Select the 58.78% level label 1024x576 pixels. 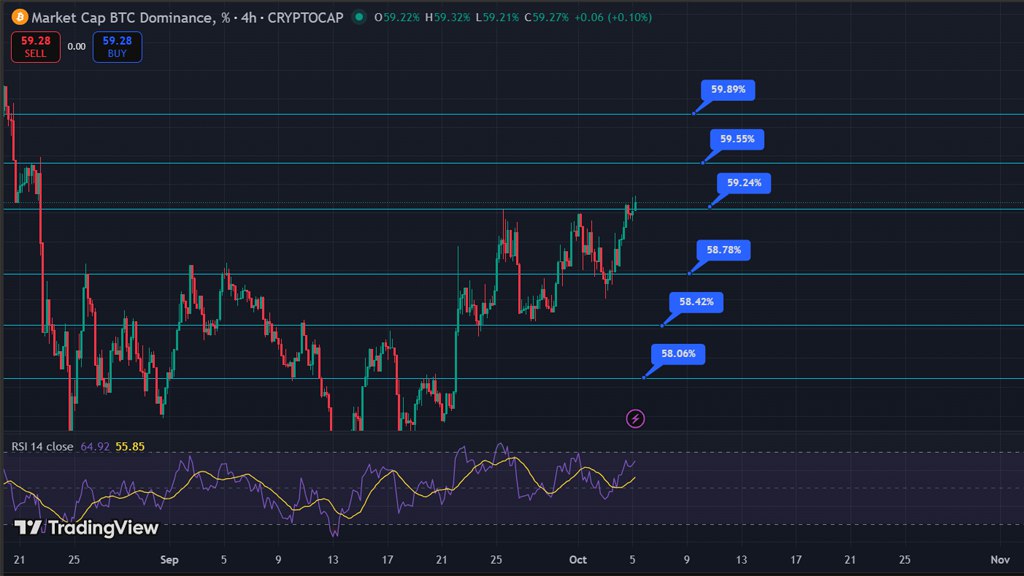(723, 250)
